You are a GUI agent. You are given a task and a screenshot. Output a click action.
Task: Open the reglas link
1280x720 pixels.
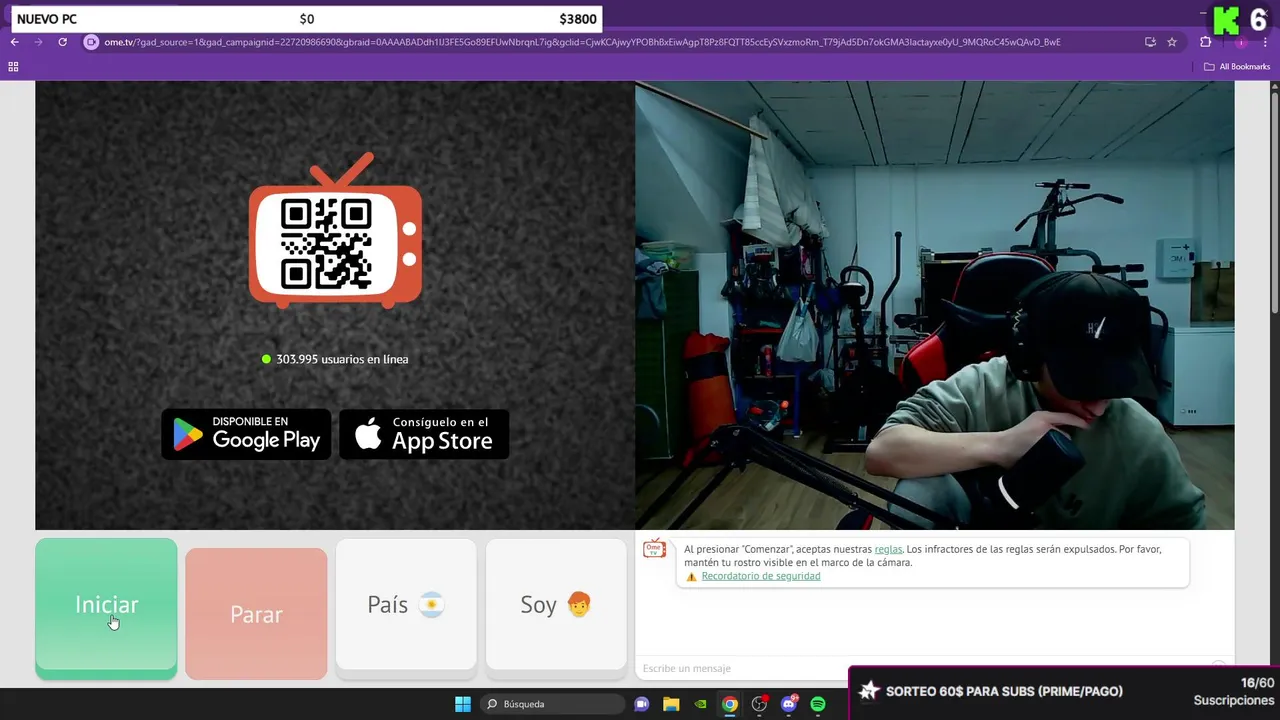[888, 549]
